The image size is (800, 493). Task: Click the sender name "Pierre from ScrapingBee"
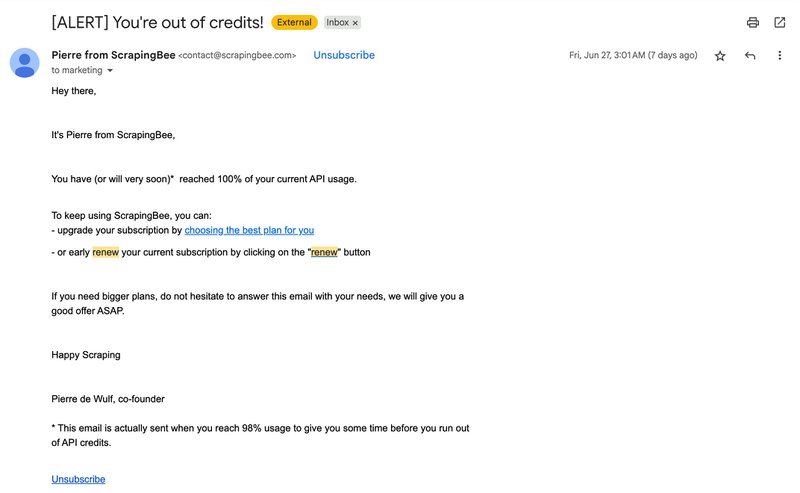(113, 55)
